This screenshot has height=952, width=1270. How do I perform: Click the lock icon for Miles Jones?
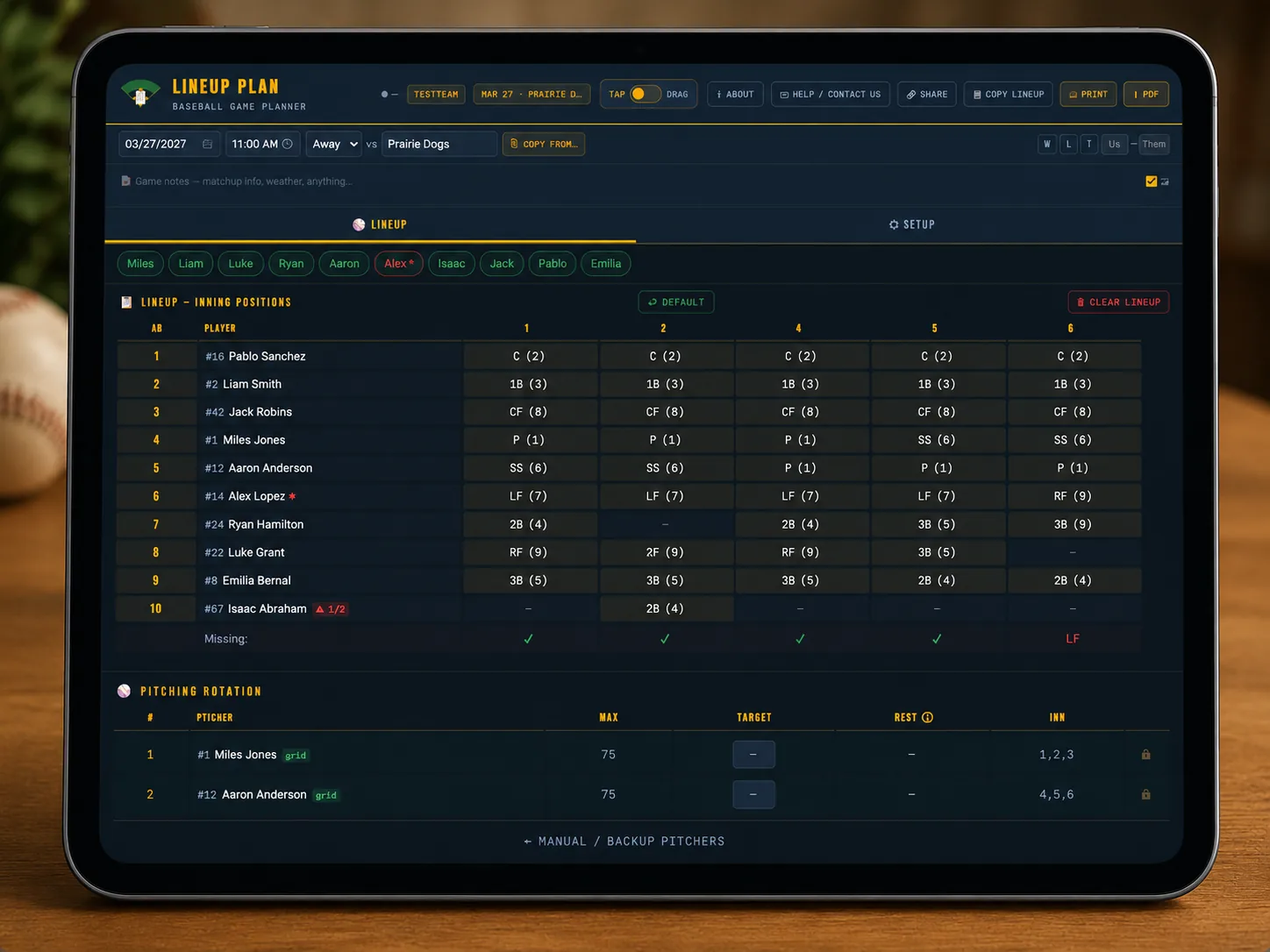[x=1145, y=755]
